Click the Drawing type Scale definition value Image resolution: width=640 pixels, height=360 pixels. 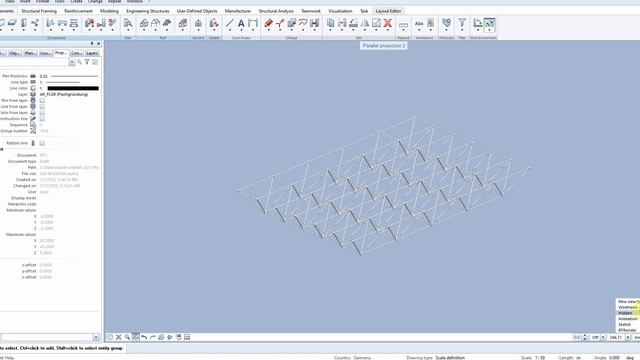click(450, 358)
